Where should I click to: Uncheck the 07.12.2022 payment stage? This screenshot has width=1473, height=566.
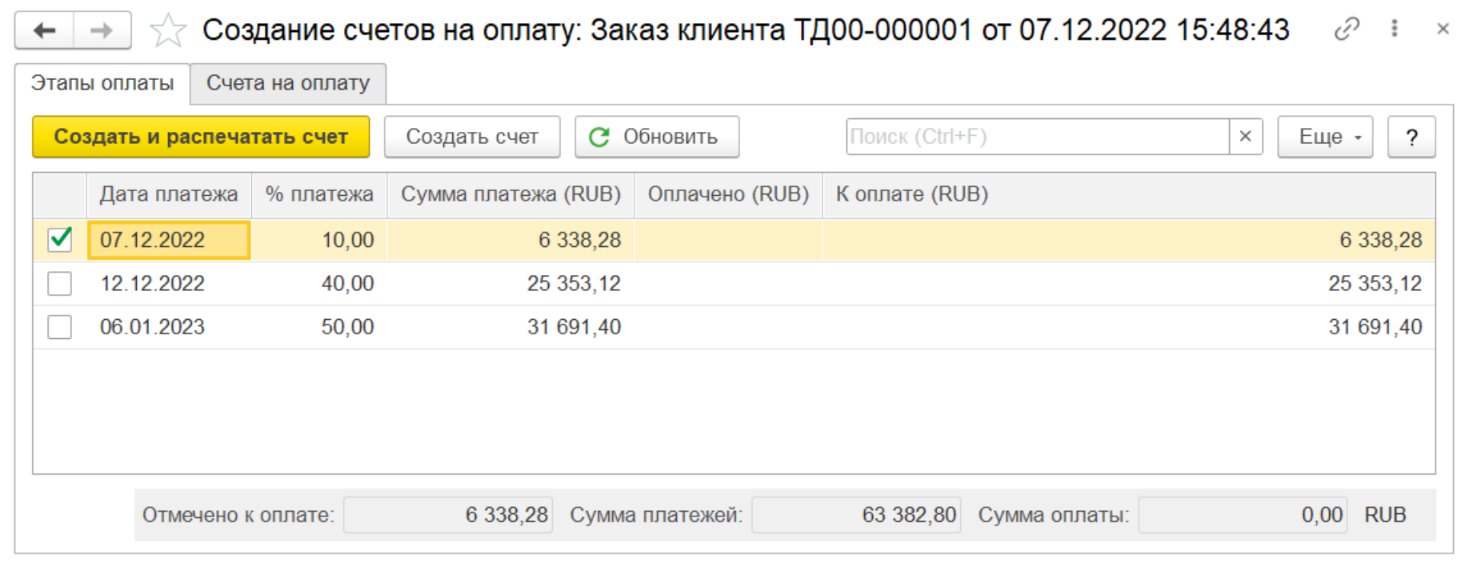tap(60, 239)
